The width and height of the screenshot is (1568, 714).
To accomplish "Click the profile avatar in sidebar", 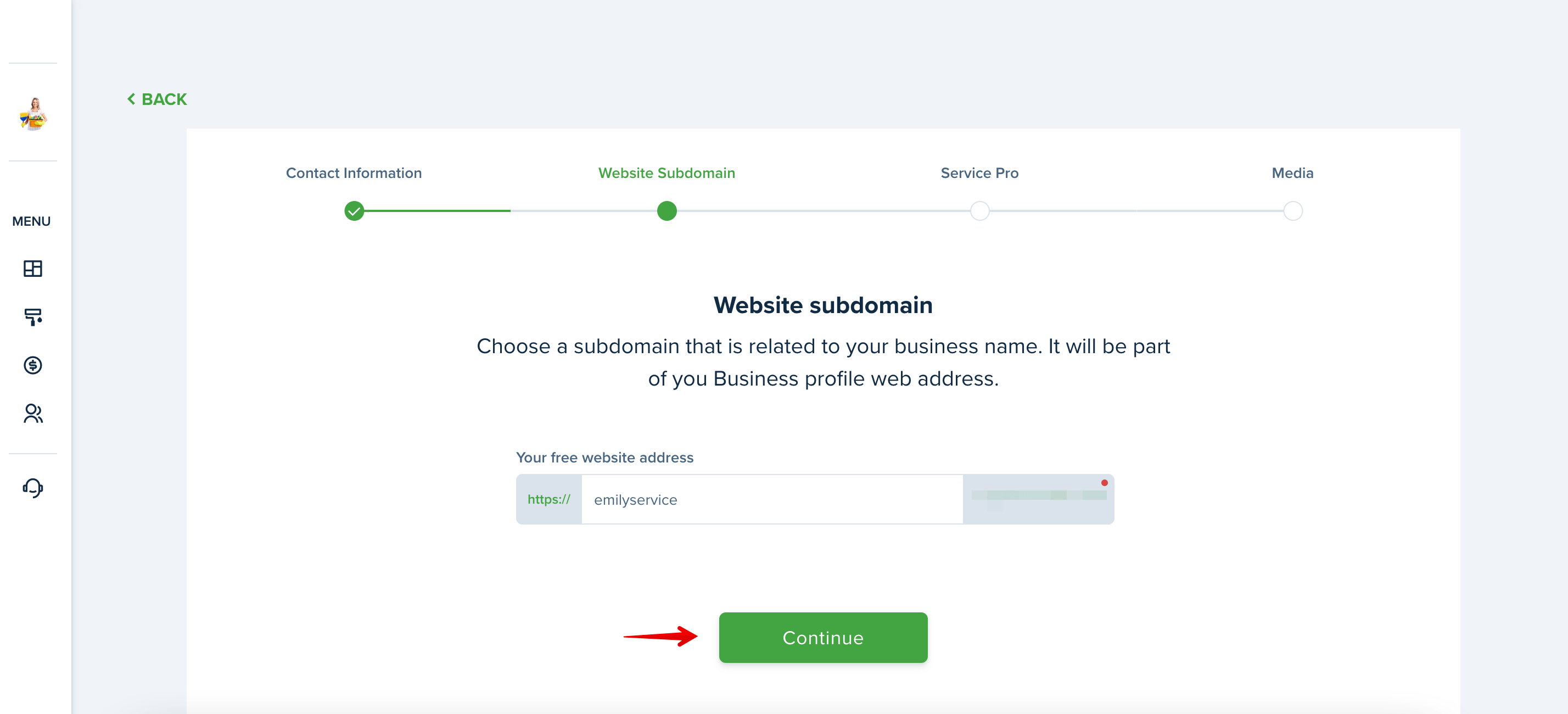I will click(x=33, y=113).
